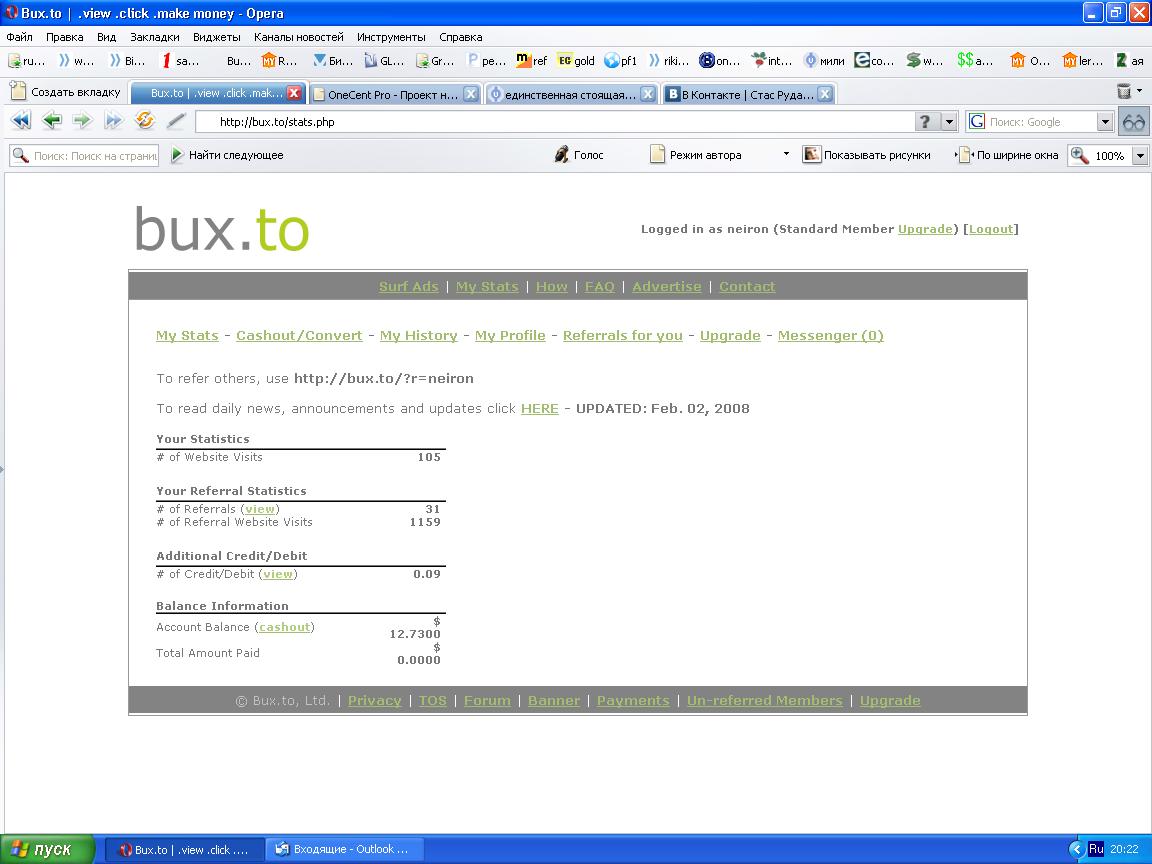Screen dimensions: 1152x864
Task: Click the question mark icon in address bar
Action: [x=925, y=122]
